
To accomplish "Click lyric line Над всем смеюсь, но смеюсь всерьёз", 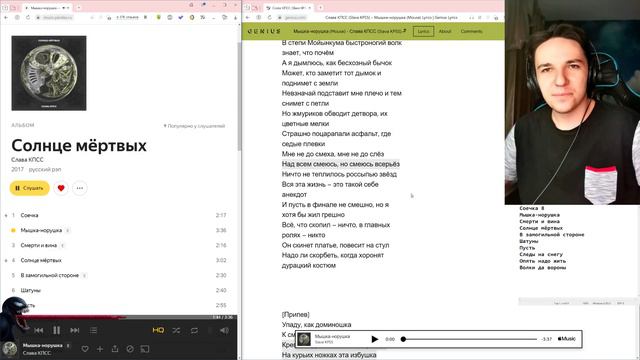I will pyautogui.click(x=341, y=164).
